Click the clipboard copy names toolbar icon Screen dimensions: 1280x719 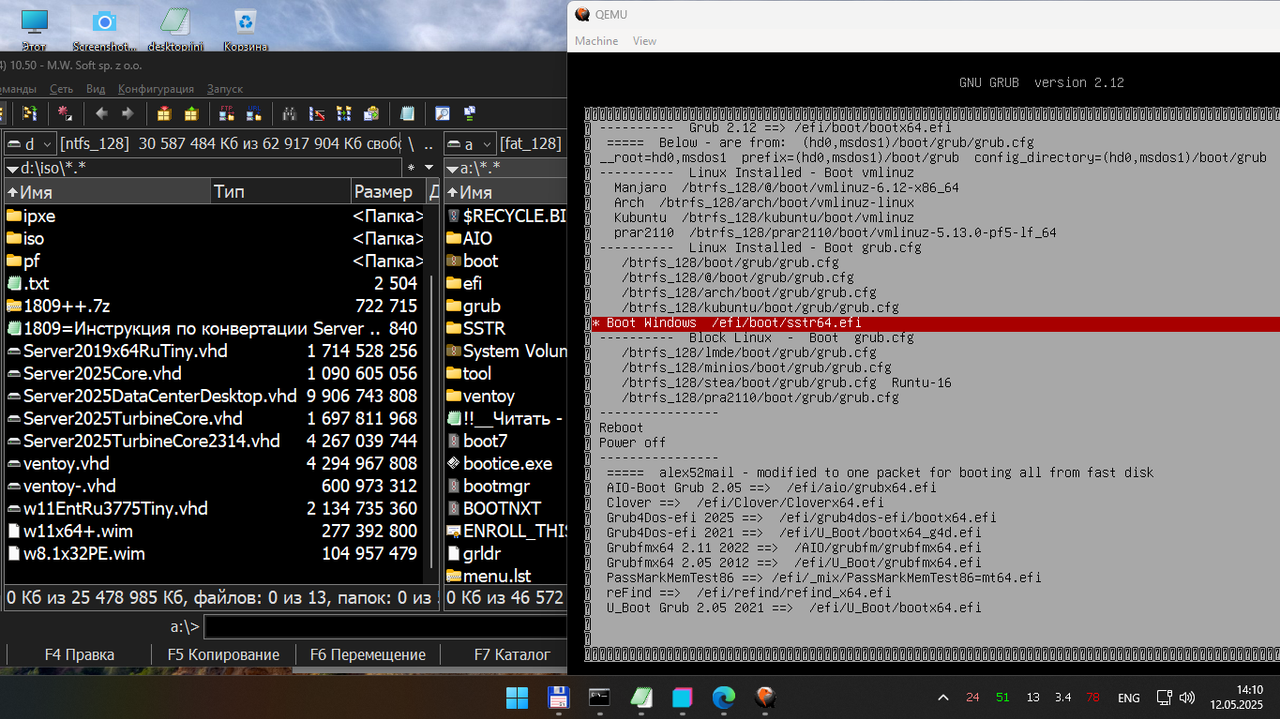(371, 113)
